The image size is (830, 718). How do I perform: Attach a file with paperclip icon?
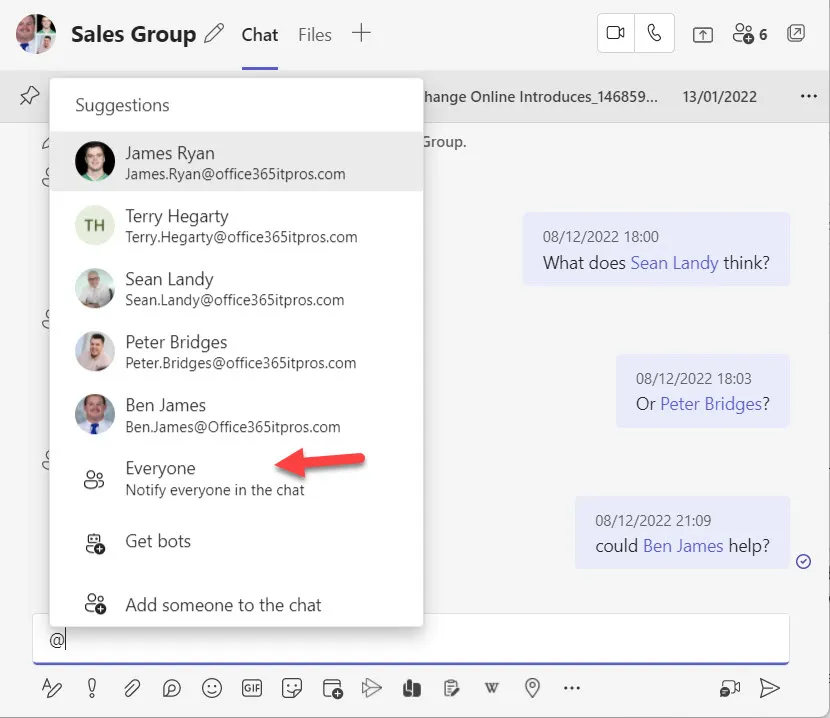[132, 688]
